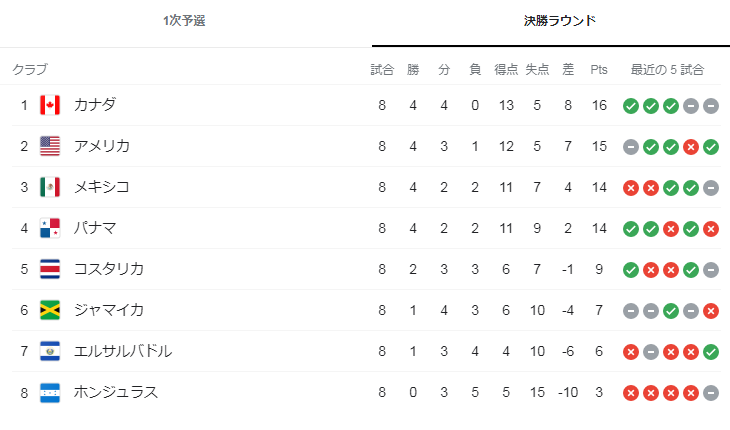Click the Panama flag icon
This screenshot has height=430, width=730.
point(50,228)
